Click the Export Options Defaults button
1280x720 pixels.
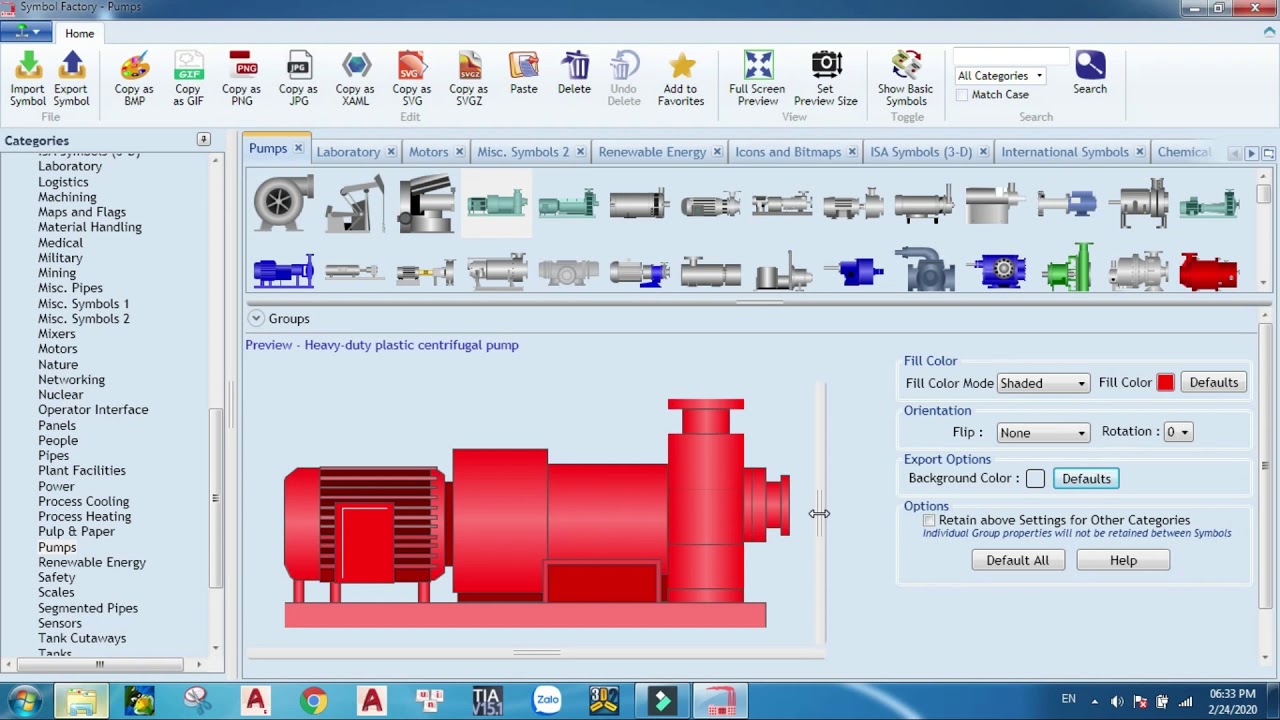pos(1086,478)
